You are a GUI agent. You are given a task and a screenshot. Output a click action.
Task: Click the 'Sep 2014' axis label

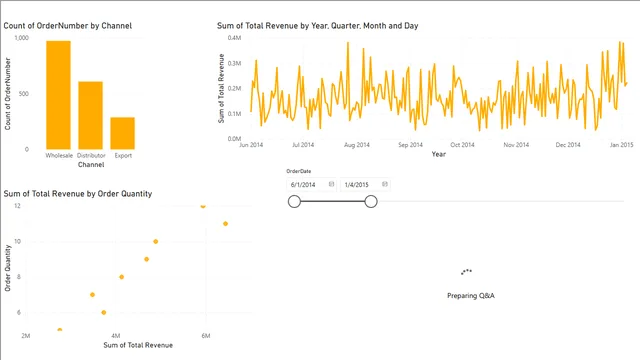(410, 145)
